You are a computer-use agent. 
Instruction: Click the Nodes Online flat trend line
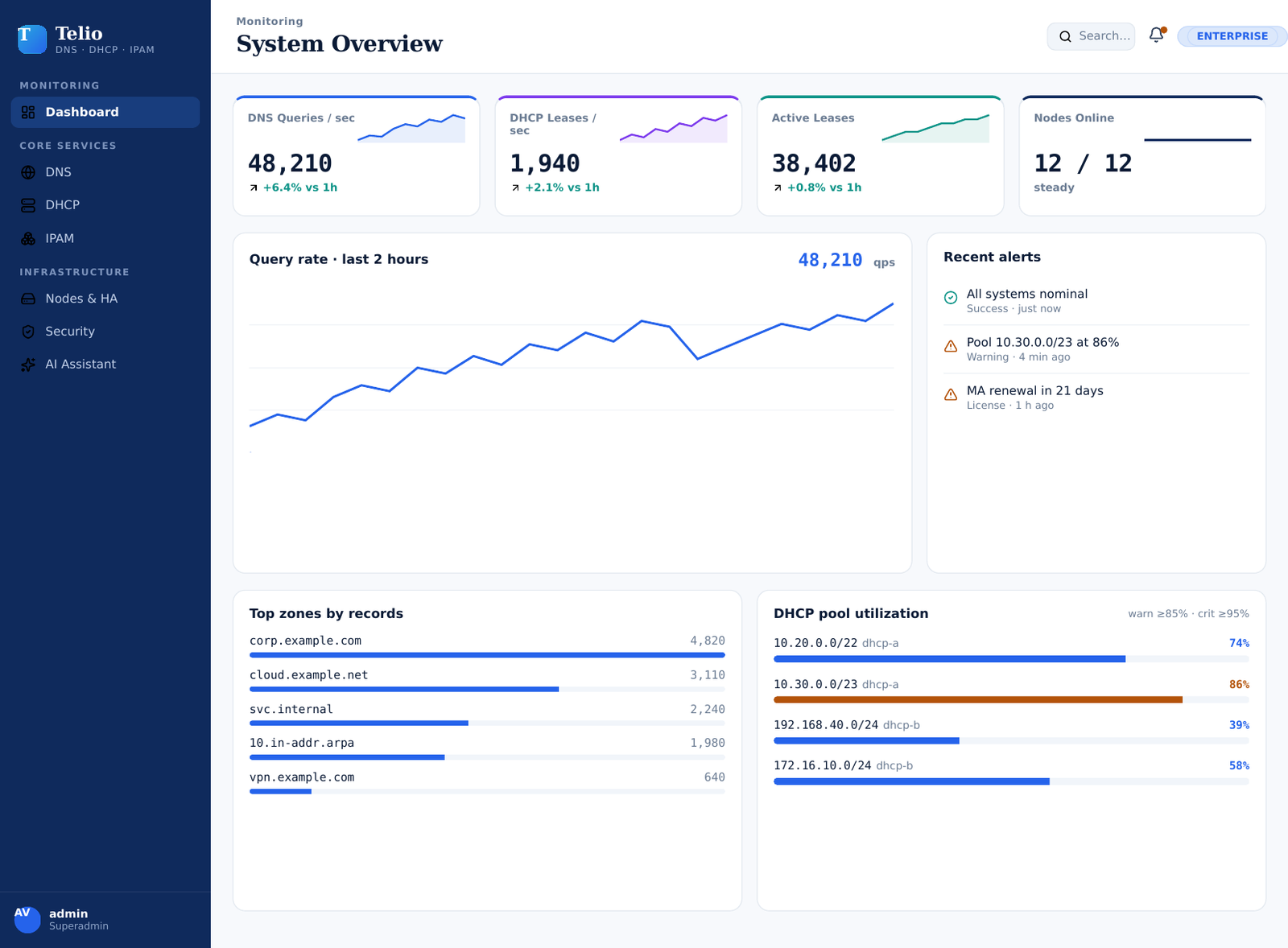click(1198, 139)
